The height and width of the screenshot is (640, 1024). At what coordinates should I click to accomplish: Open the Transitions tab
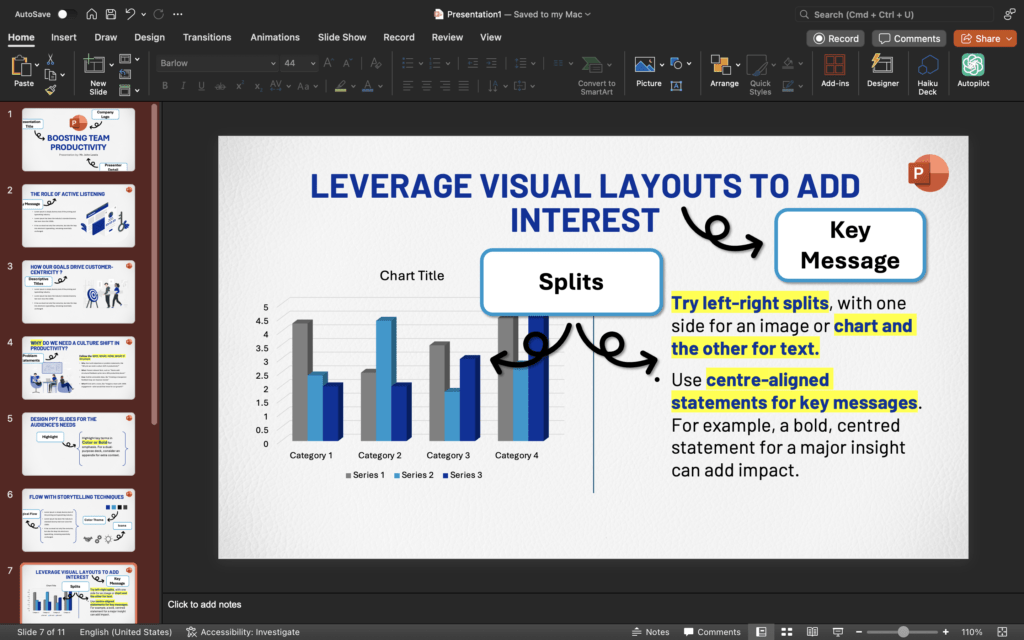pyautogui.click(x=207, y=37)
